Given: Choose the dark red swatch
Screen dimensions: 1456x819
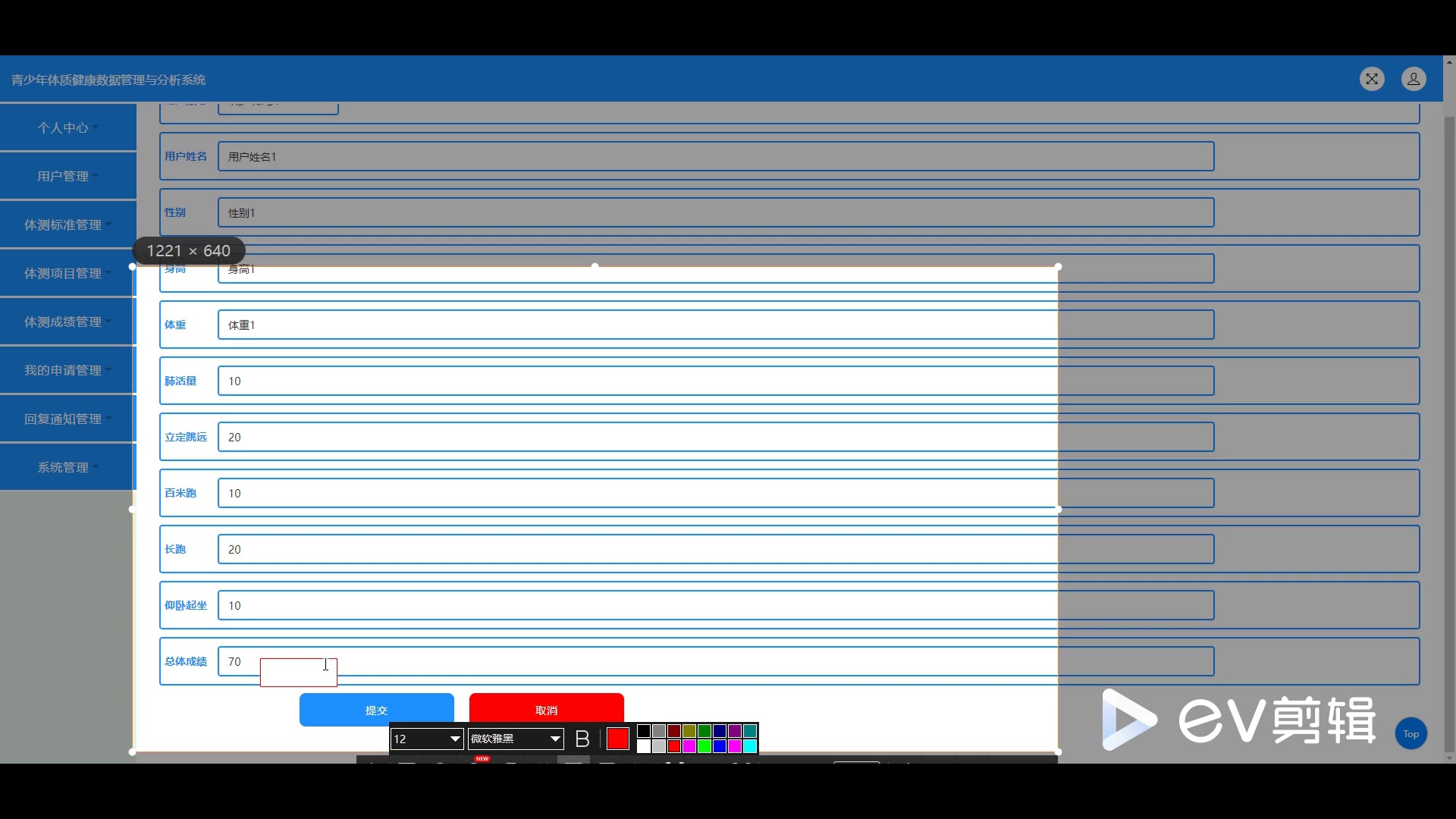Looking at the screenshot, I should [674, 731].
